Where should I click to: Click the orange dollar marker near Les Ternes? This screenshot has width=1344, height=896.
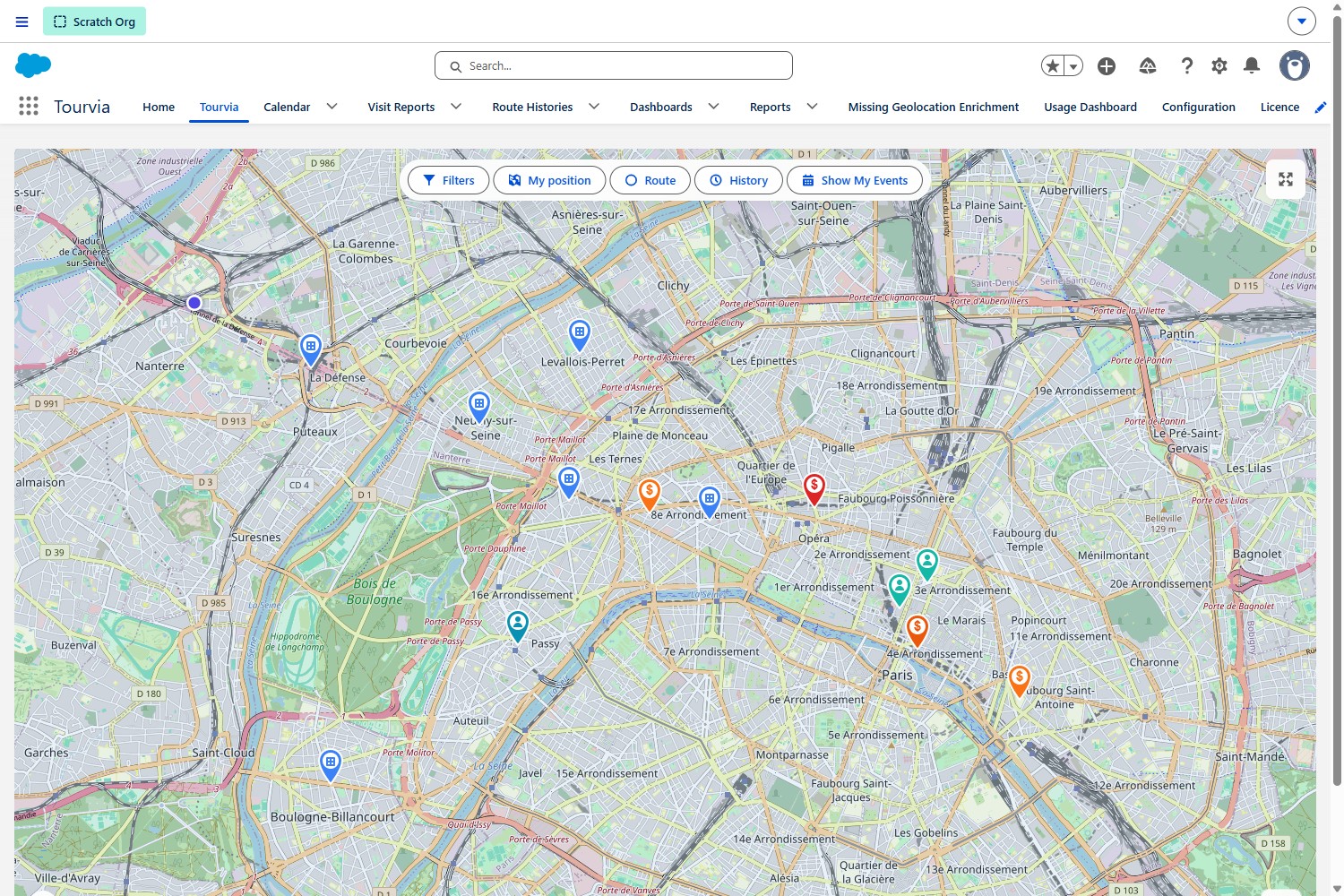coord(650,494)
